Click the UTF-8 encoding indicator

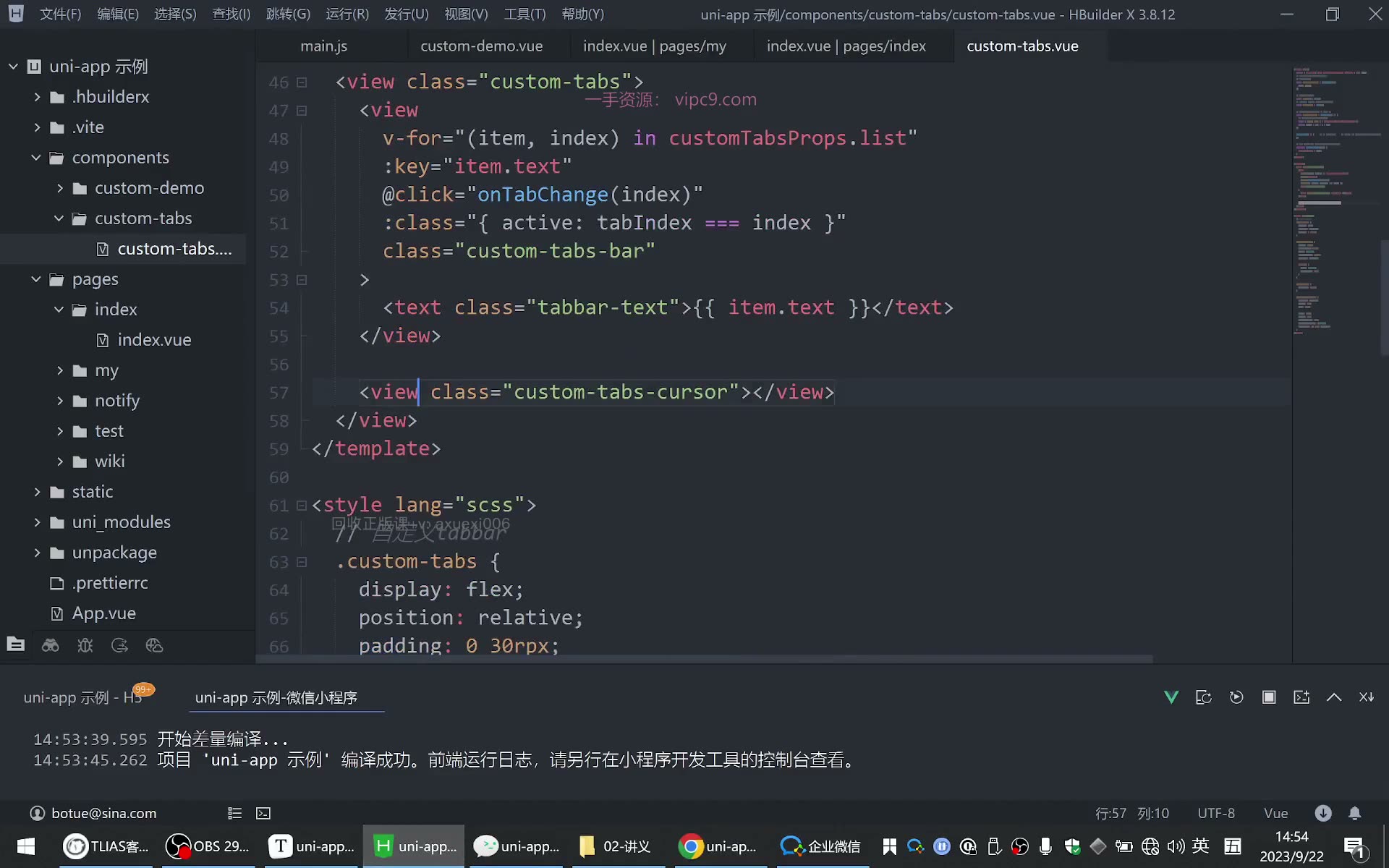(x=1216, y=813)
